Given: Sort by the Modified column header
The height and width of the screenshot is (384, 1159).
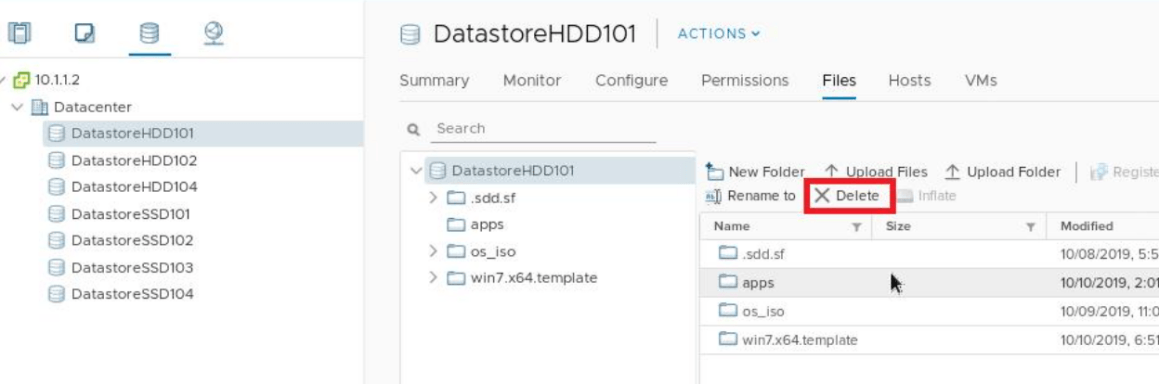Looking at the screenshot, I should click(x=1087, y=227).
